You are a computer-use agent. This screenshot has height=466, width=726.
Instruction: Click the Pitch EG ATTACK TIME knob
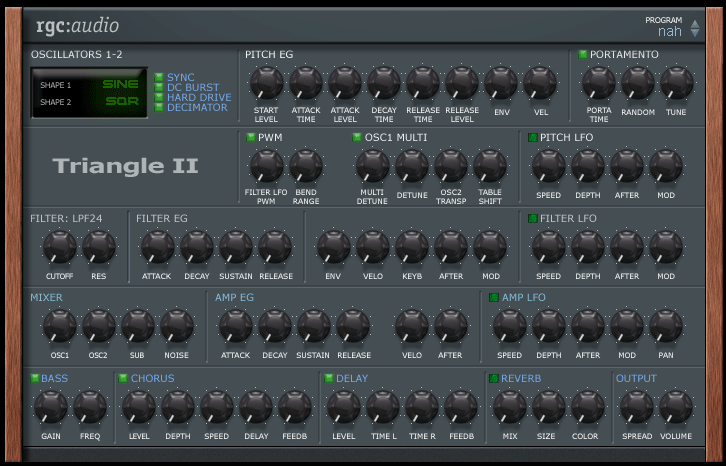pos(306,83)
